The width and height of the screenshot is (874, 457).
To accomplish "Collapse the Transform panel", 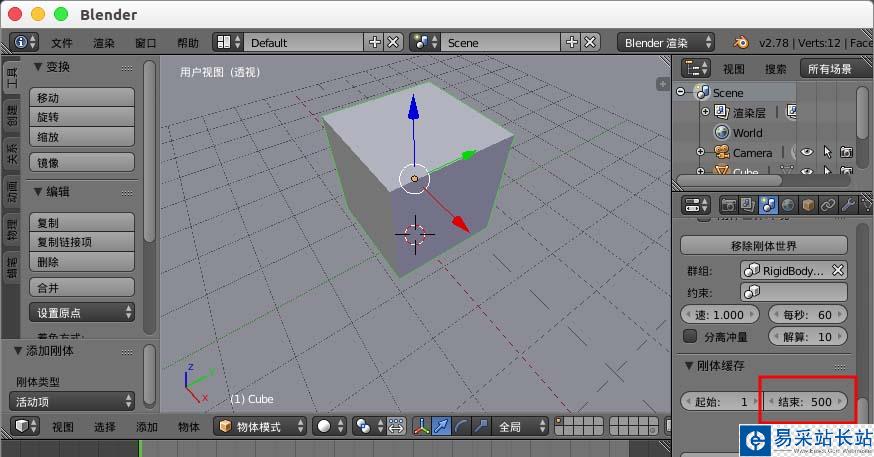I will click(x=38, y=66).
